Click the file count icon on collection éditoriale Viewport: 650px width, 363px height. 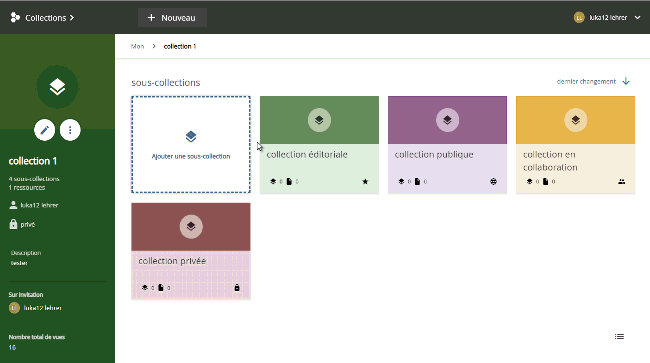(x=289, y=182)
